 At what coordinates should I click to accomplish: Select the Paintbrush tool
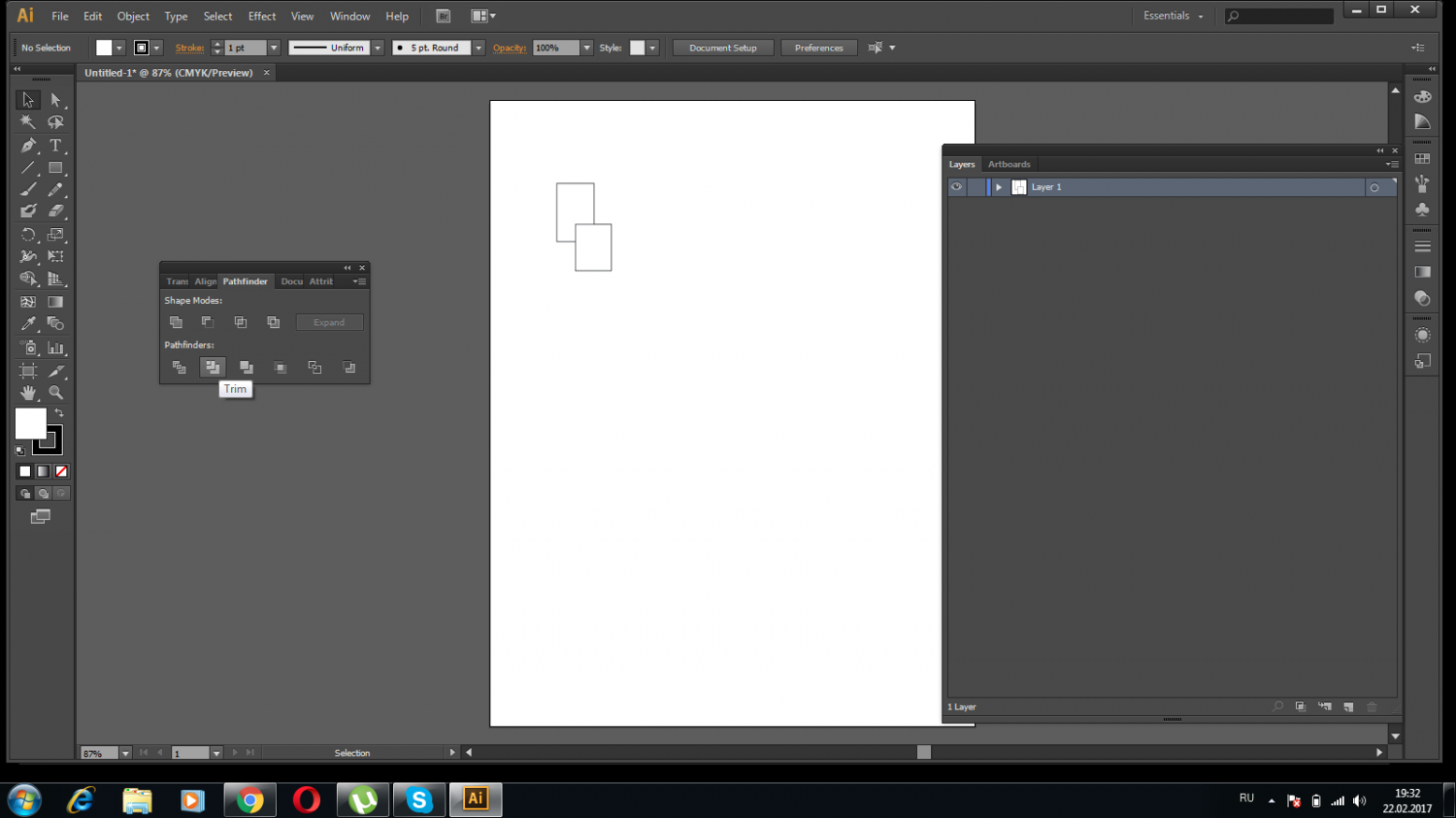28,189
